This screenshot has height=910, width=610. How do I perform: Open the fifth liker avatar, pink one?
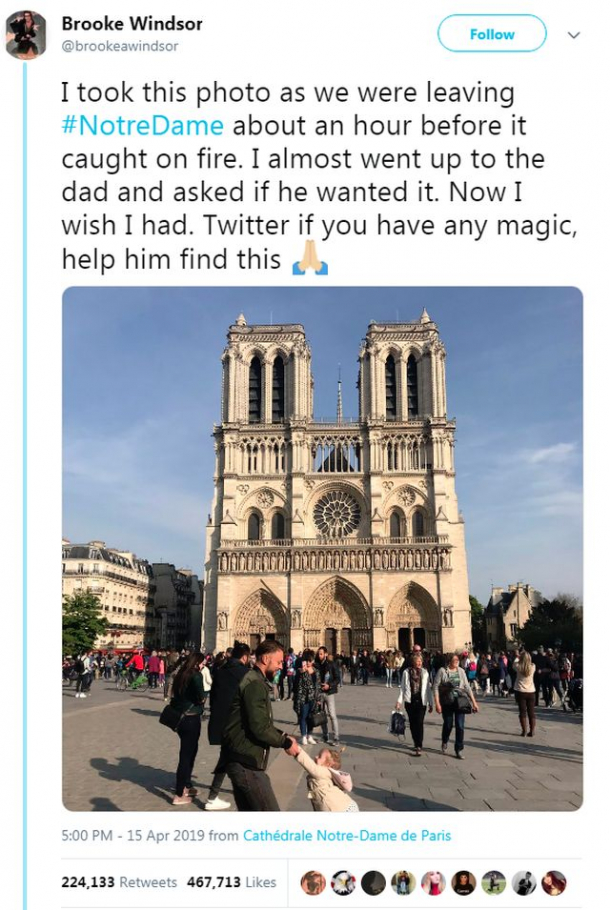click(433, 882)
